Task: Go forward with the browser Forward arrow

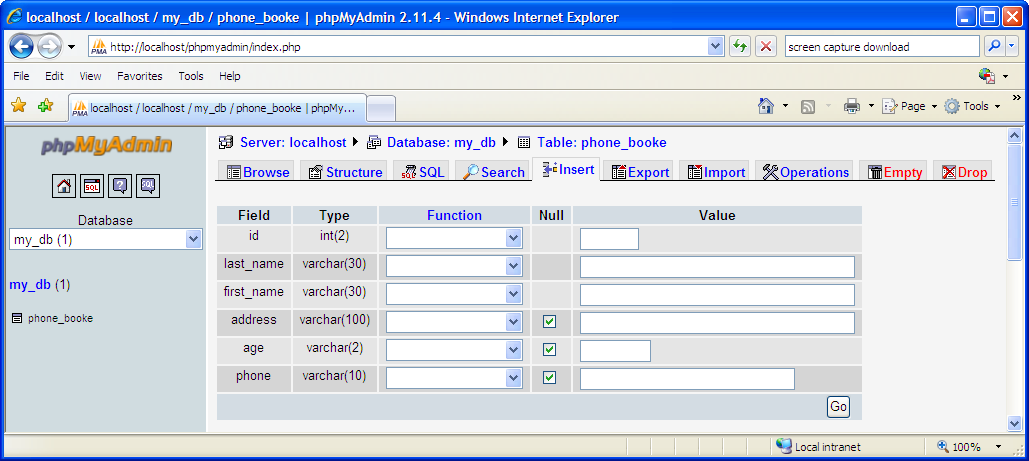Action: tap(49, 47)
